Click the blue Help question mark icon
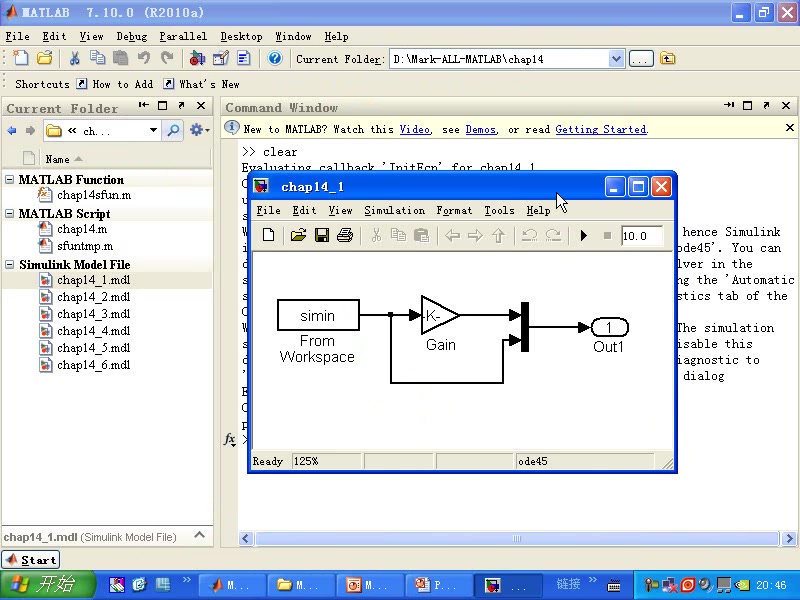The width and height of the screenshot is (800, 600). click(274, 59)
